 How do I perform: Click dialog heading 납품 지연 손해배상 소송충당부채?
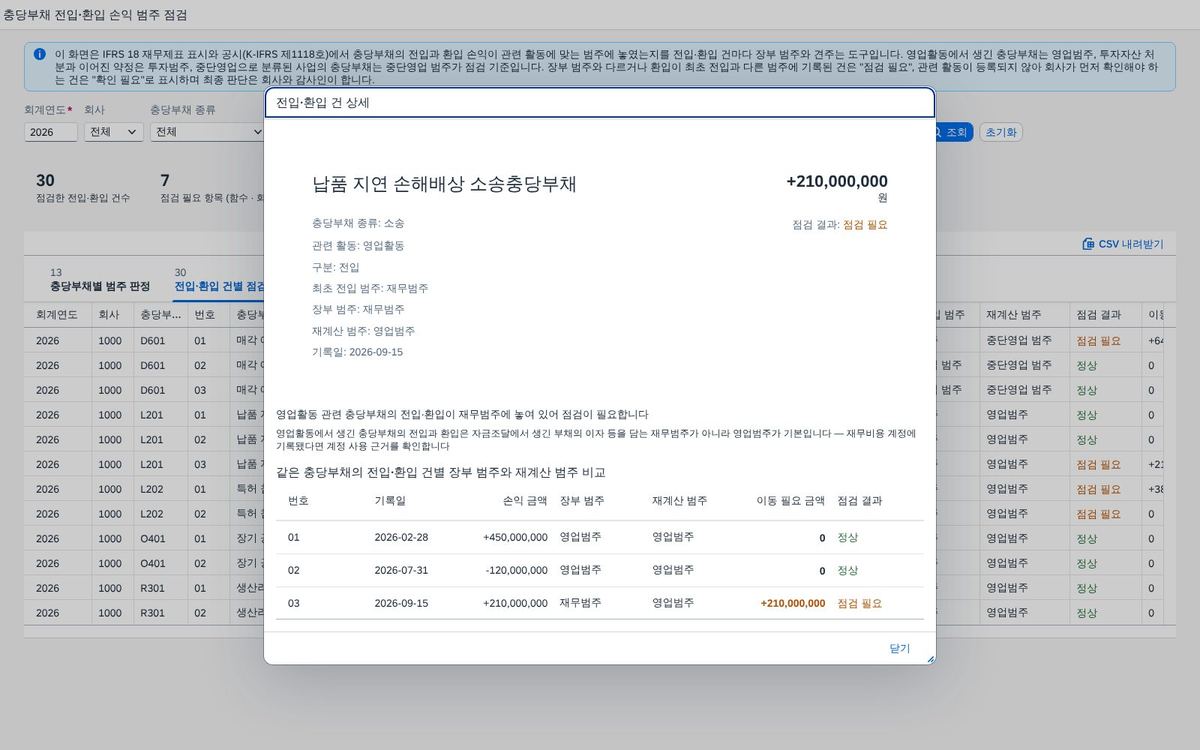[444, 184]
